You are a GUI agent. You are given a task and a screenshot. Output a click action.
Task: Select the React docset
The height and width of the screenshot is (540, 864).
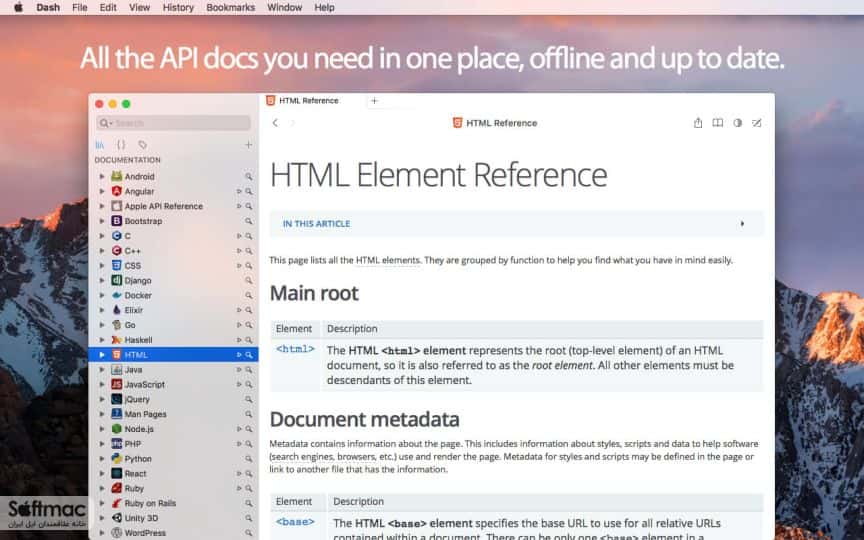click(173, 473)
